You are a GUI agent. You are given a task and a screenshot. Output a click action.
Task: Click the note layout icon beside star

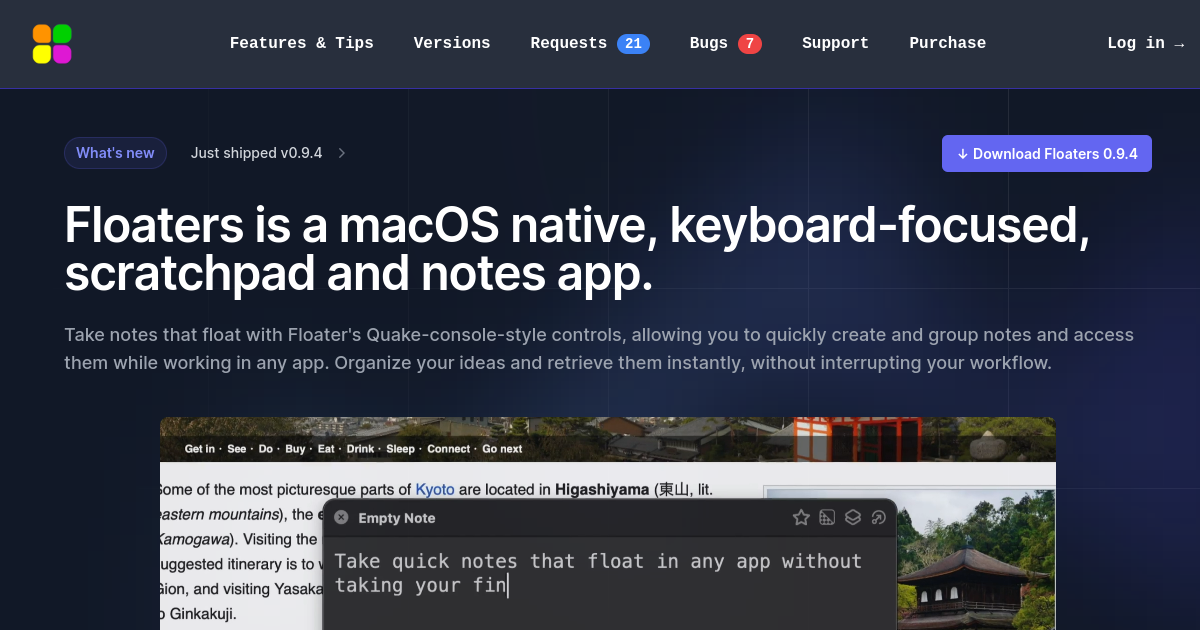827,517
